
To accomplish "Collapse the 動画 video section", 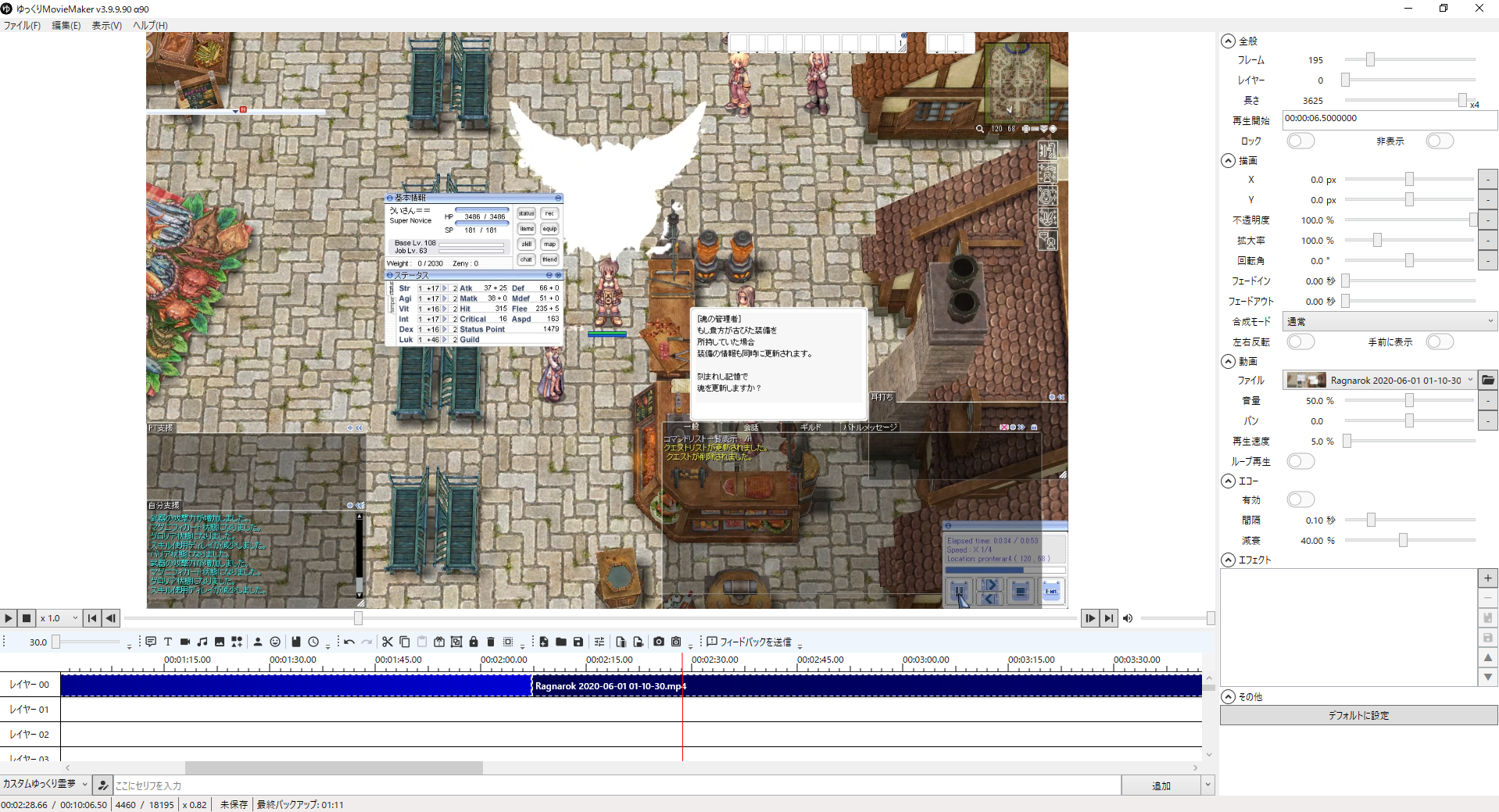I will pyautogui.click(x=1229, y=361).
